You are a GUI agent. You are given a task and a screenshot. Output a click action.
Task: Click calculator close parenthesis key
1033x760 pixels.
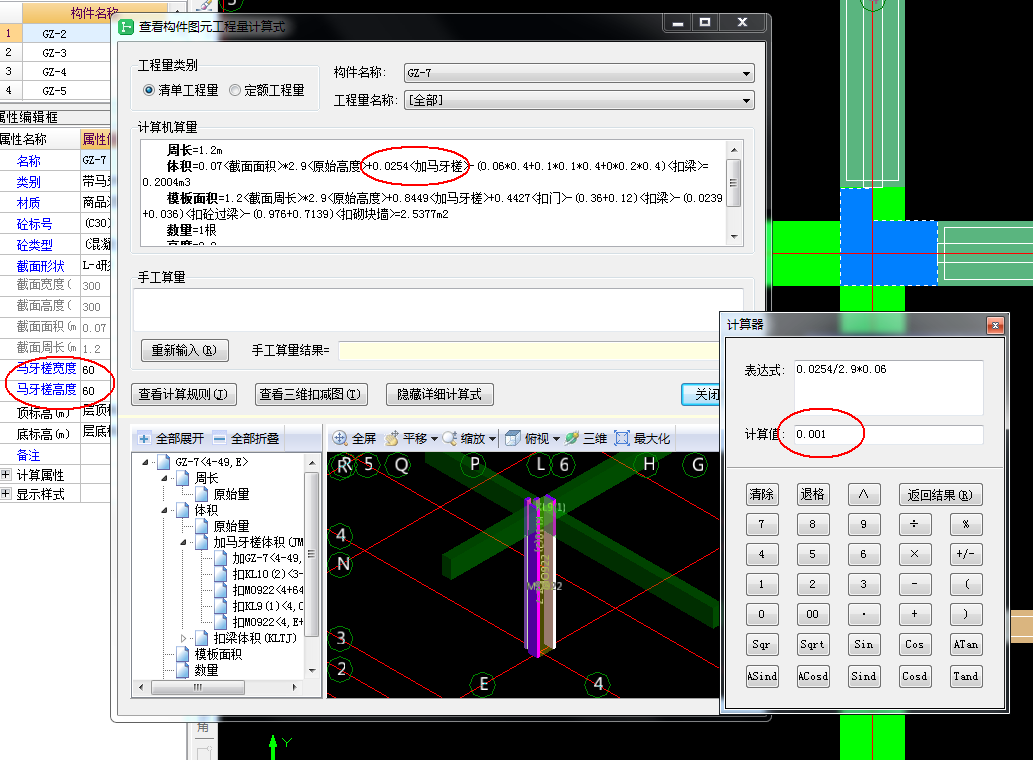click(966, 614)
